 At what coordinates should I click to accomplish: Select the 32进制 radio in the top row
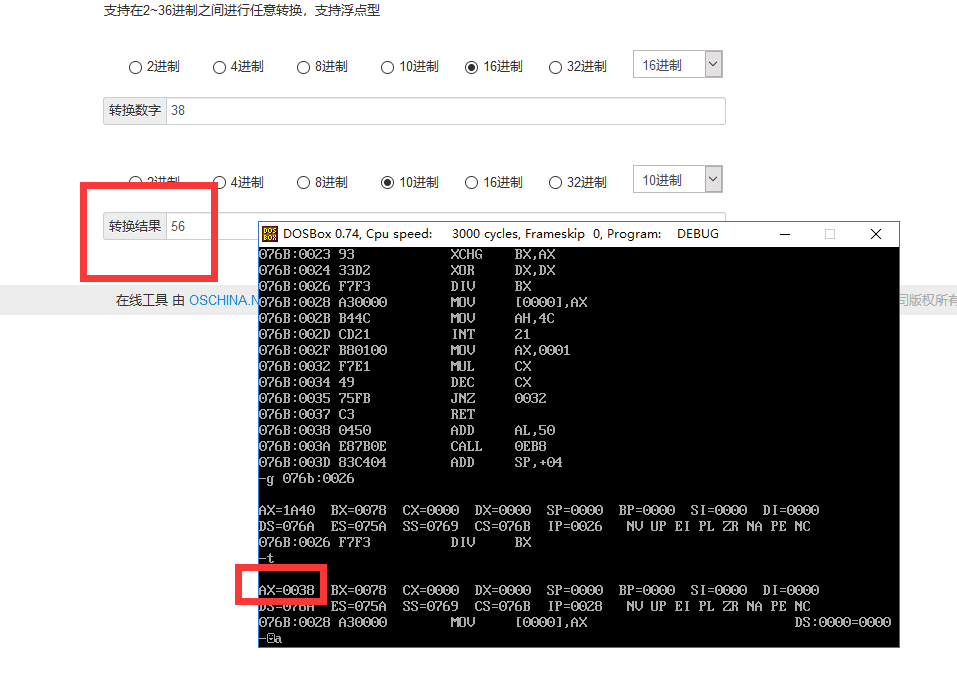pos(555,67)
